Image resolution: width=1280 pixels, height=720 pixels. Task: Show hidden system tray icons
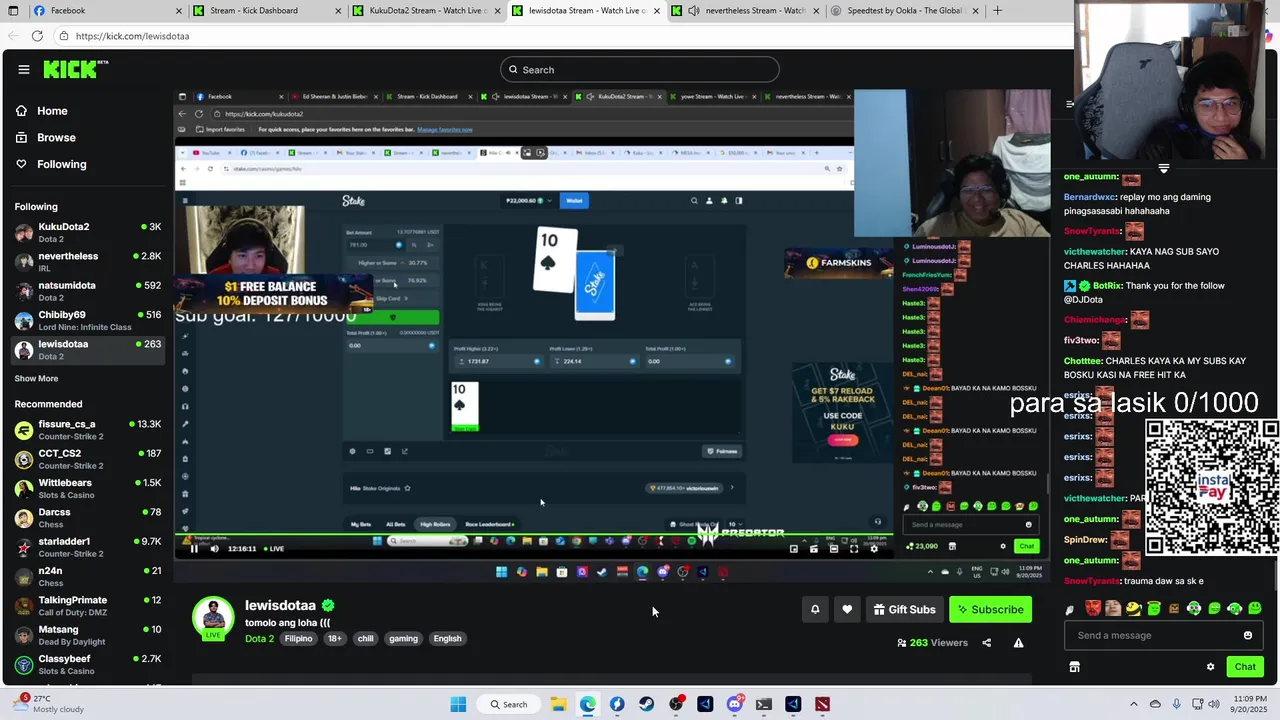(1133, 704)
